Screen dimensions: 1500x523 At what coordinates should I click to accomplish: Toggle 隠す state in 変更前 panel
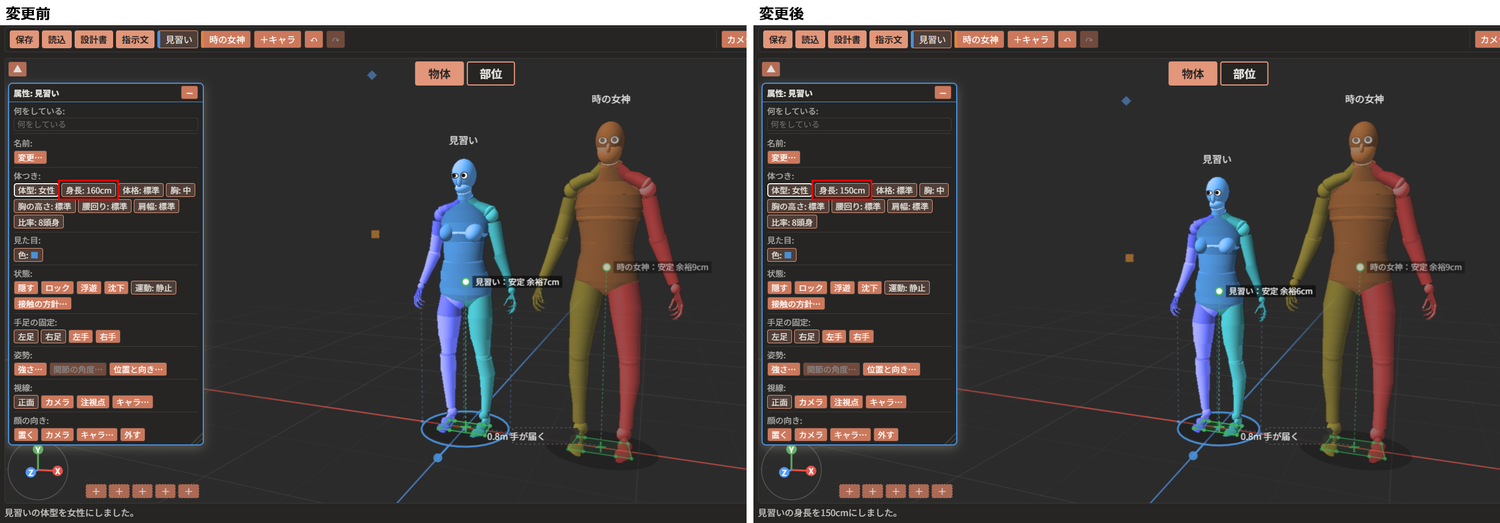pos(25,288)
